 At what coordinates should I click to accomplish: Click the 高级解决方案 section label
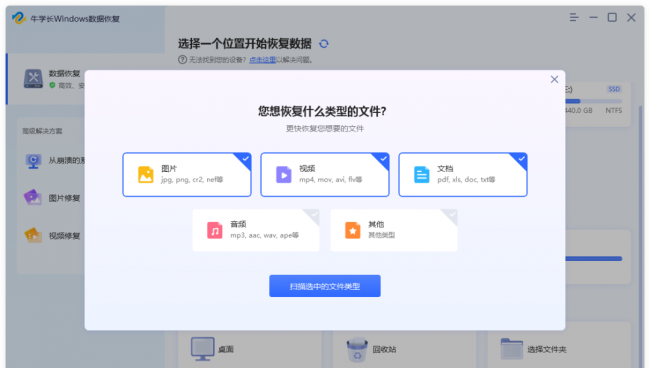tap(42, 131)
